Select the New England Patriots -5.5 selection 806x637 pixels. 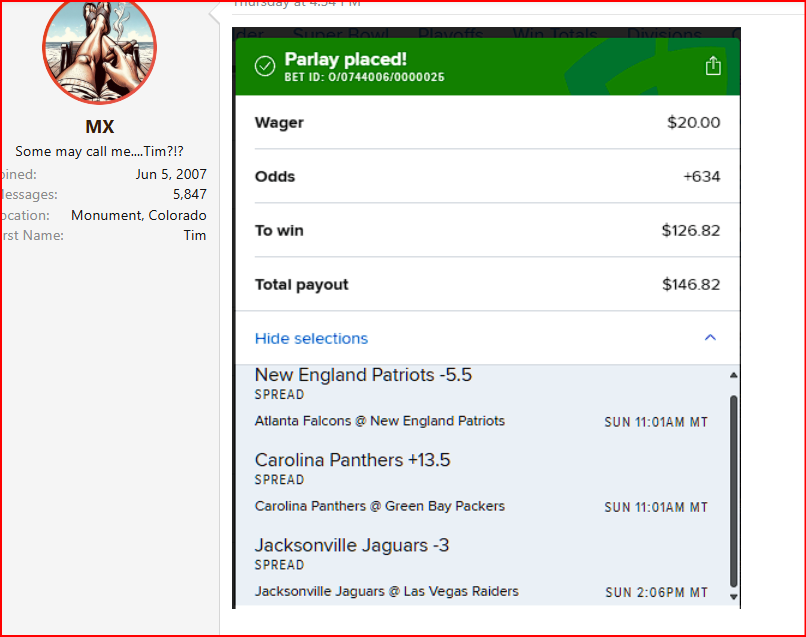363,375
